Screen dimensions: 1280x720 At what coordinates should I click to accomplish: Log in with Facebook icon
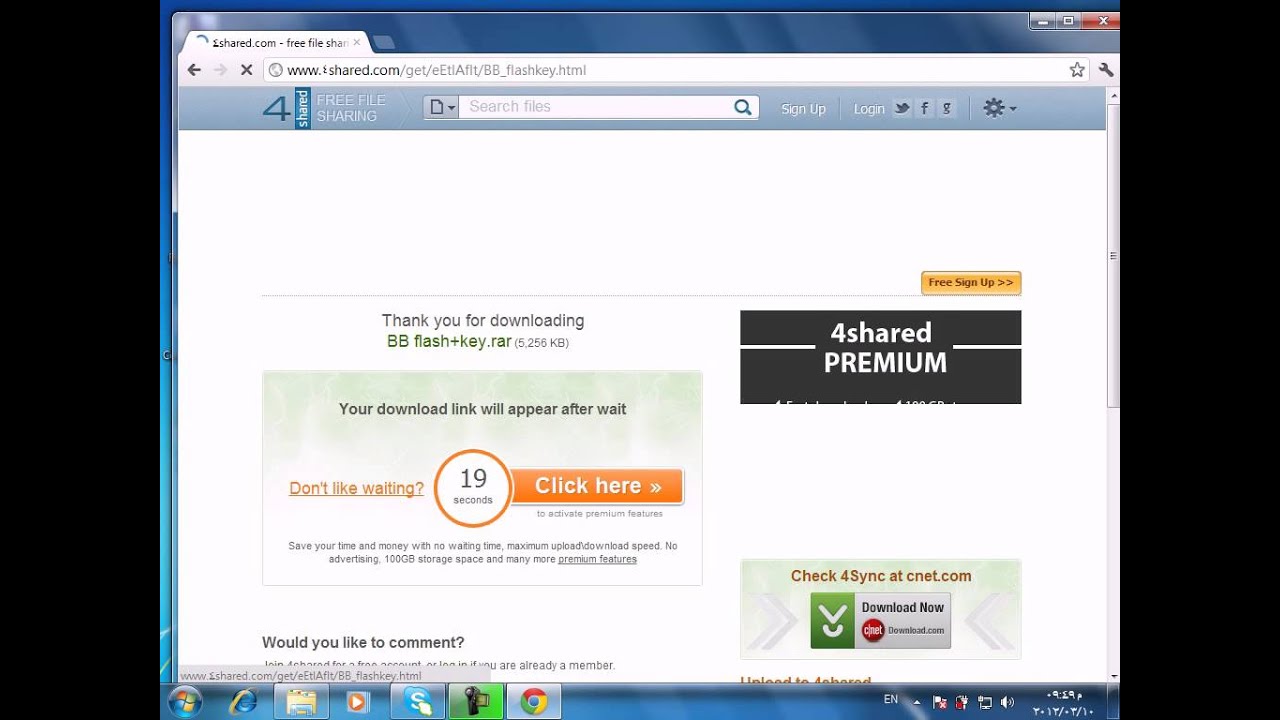(925, 108)
